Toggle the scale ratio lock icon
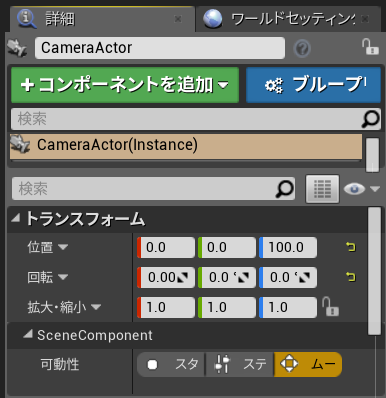This screenshot has height=398, width=386. click(x=330, y=307)
